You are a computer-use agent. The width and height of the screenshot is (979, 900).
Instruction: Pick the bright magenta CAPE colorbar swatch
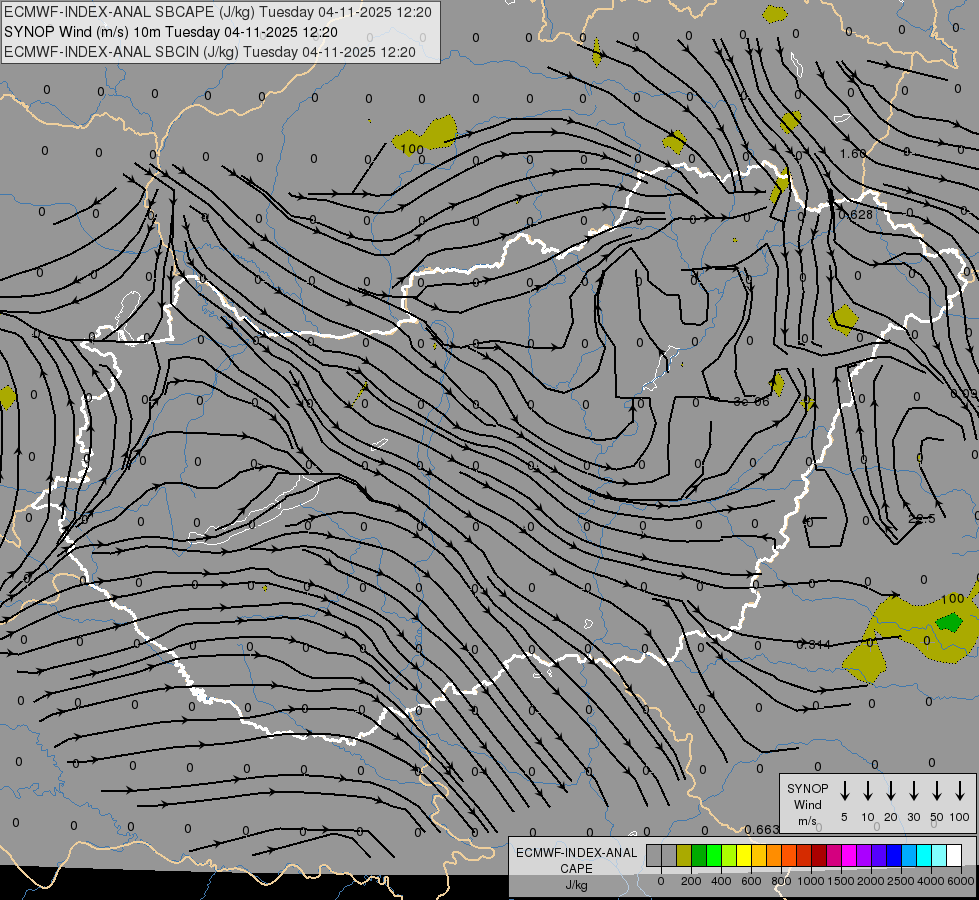849,855
